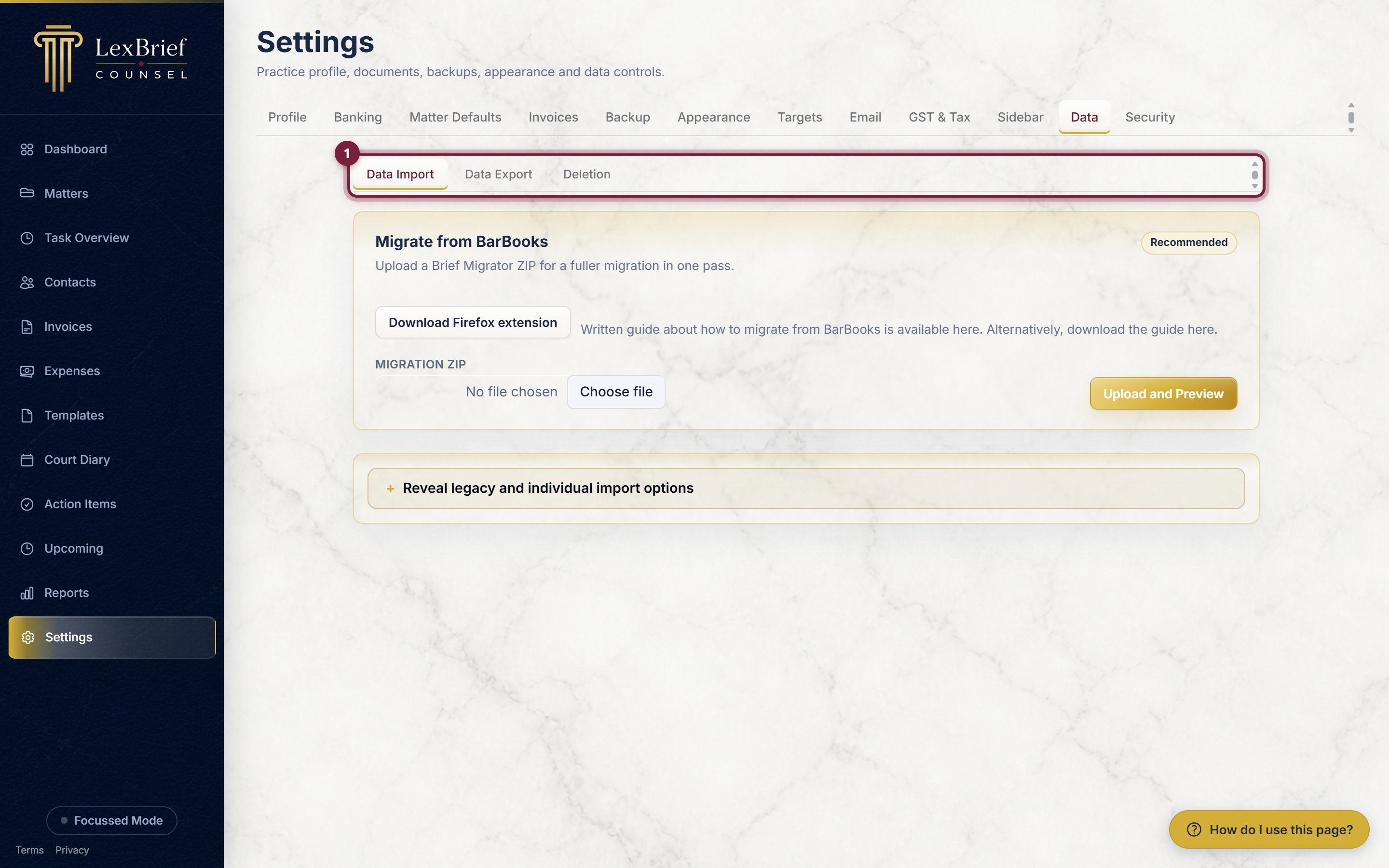Click the MIGRATION ZIP label

tap(421, 365)
